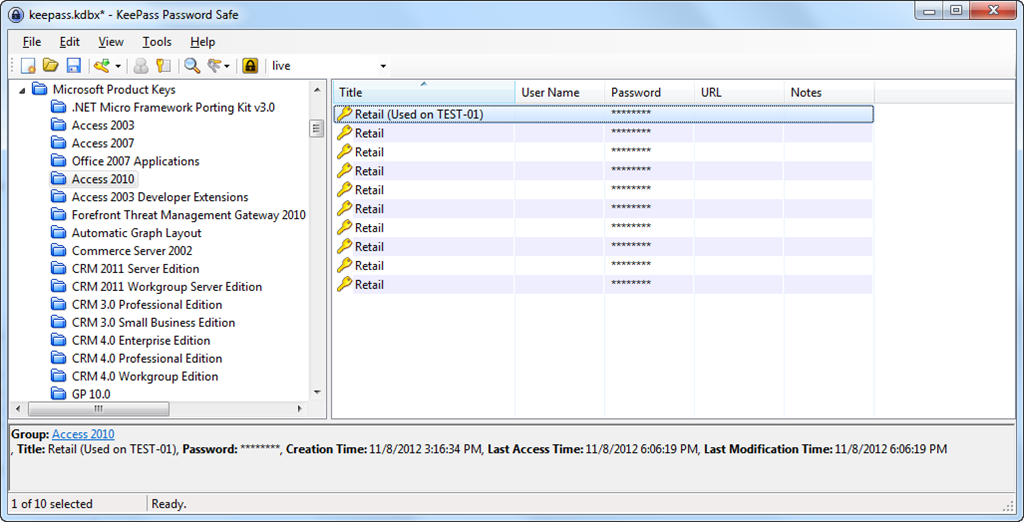Open the File menu

click(31, 42)
